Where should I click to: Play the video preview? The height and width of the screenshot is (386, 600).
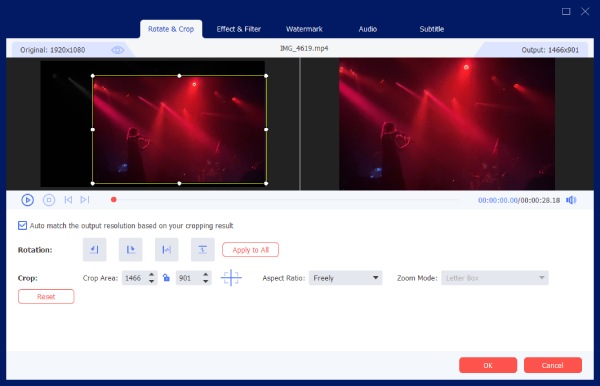(27, 200)
